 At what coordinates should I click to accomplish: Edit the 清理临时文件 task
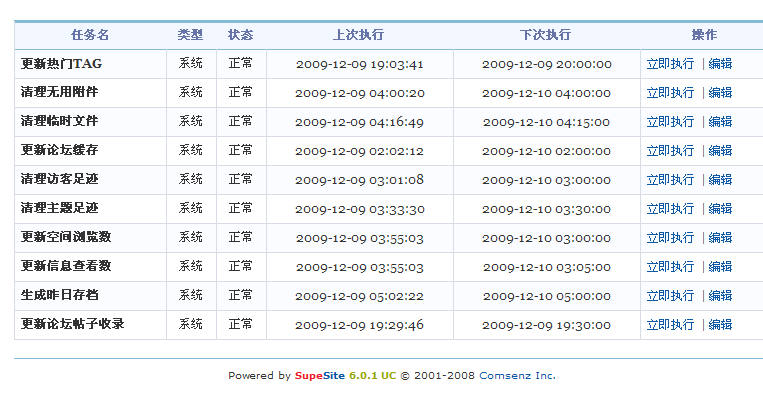(x=720, y=122)
